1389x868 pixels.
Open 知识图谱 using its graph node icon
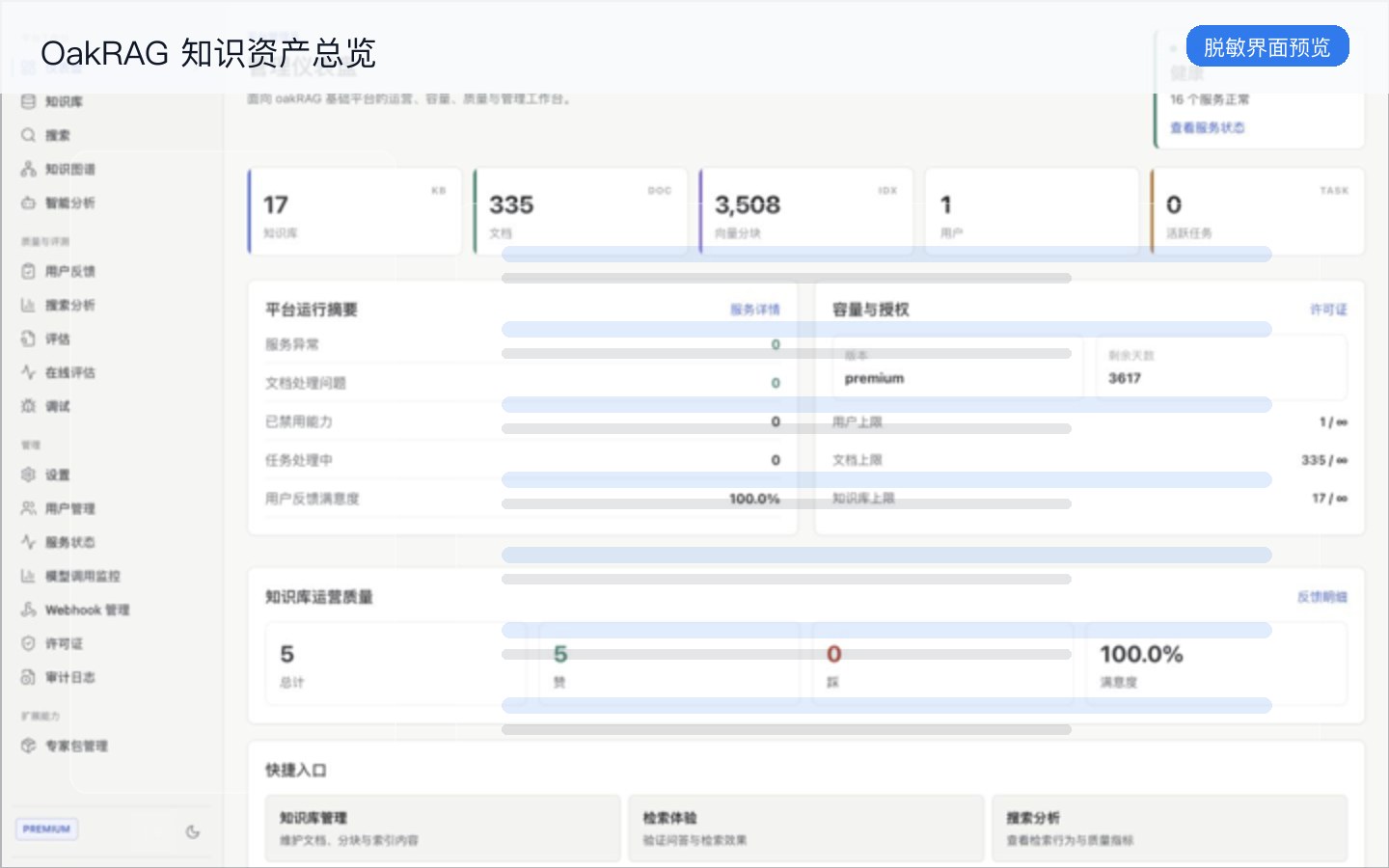click(x=28, y=169)
